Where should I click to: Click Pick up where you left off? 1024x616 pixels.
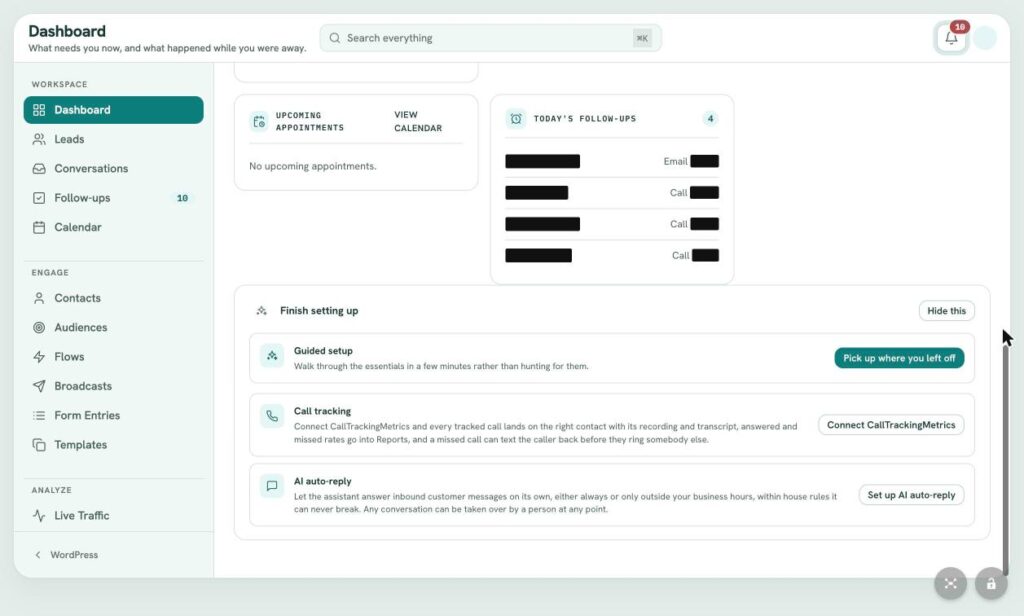click(899, 358)
